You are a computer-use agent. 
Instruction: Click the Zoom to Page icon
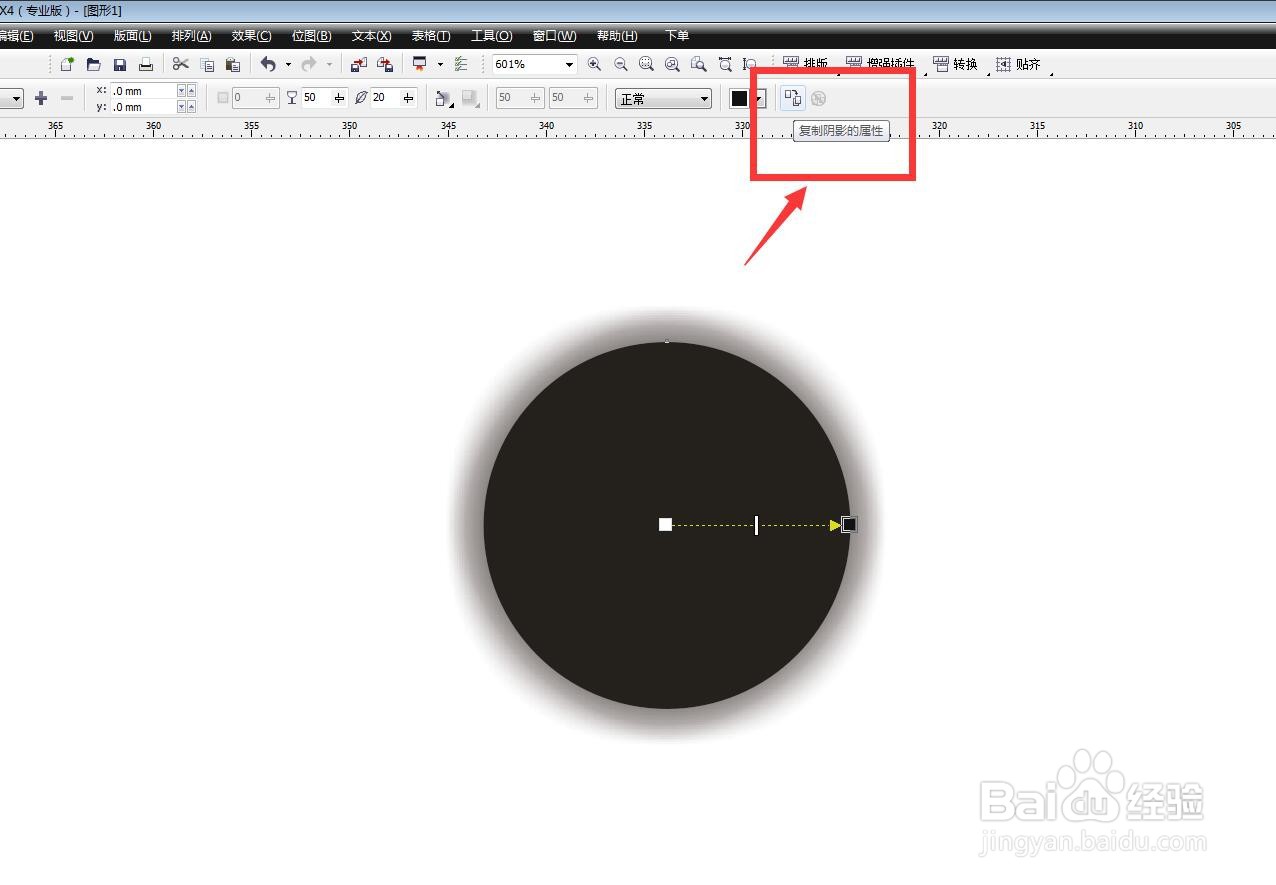coord(699,64)
